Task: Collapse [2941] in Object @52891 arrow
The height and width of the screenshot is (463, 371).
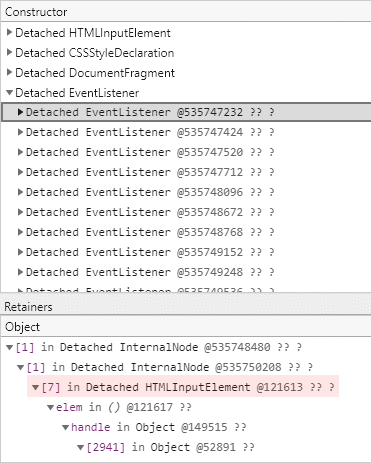Action: 80,448
